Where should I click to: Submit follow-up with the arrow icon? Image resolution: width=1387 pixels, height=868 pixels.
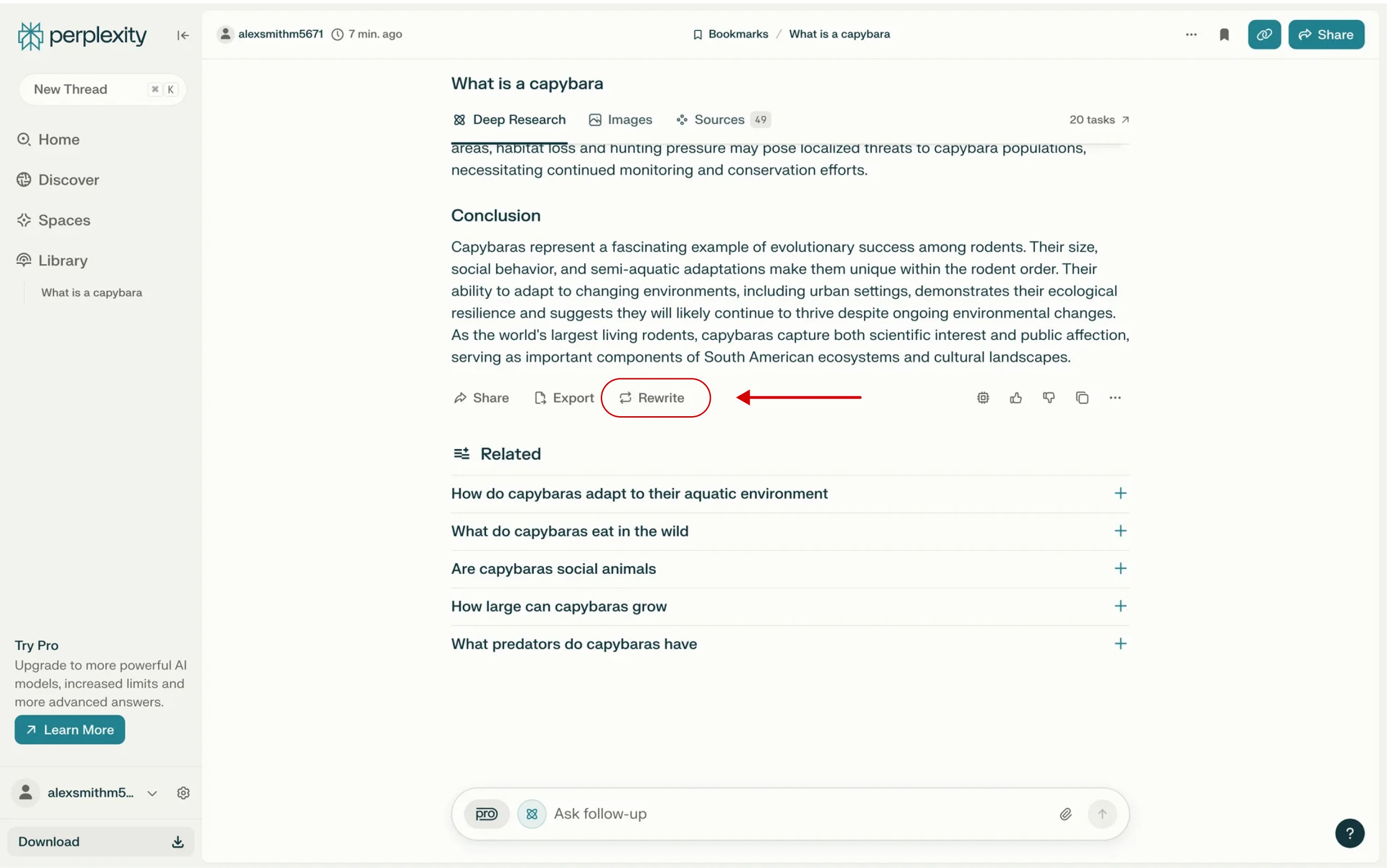tap(1102, 813)
